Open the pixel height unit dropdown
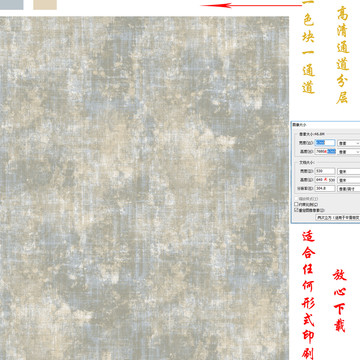Image resolution: width=360 pixels, height=360 pixels. tap(349, 152)
